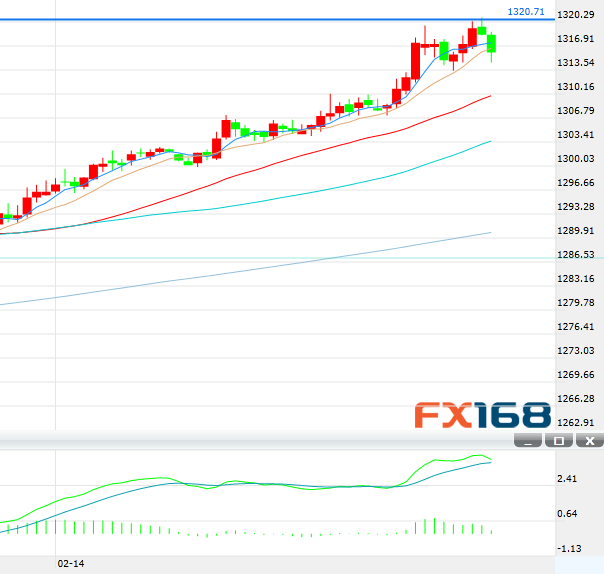
Task: Click the 1320.29 top price axis label
Action: 577,15
